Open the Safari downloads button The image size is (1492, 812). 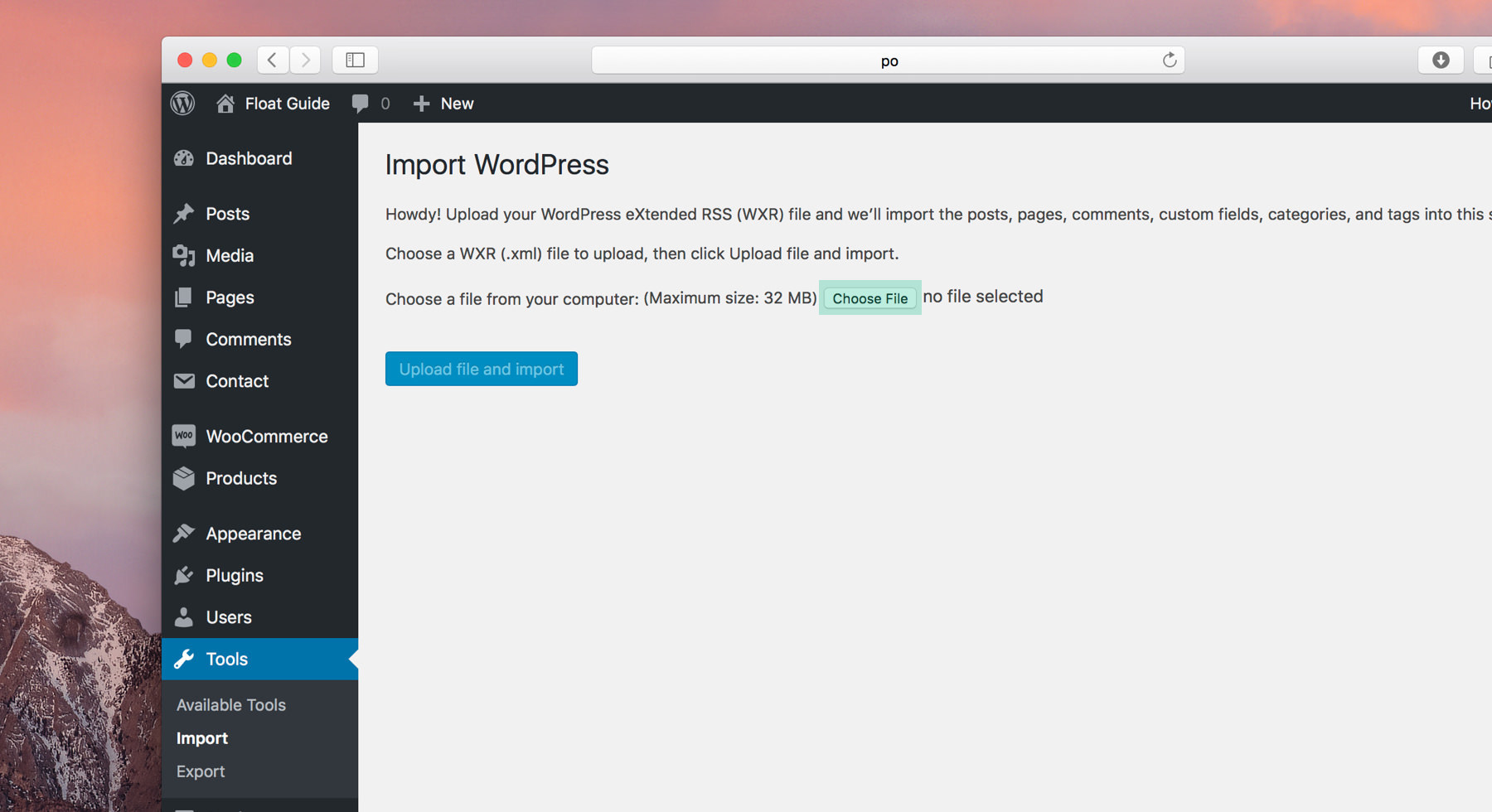click(1441, 60)
